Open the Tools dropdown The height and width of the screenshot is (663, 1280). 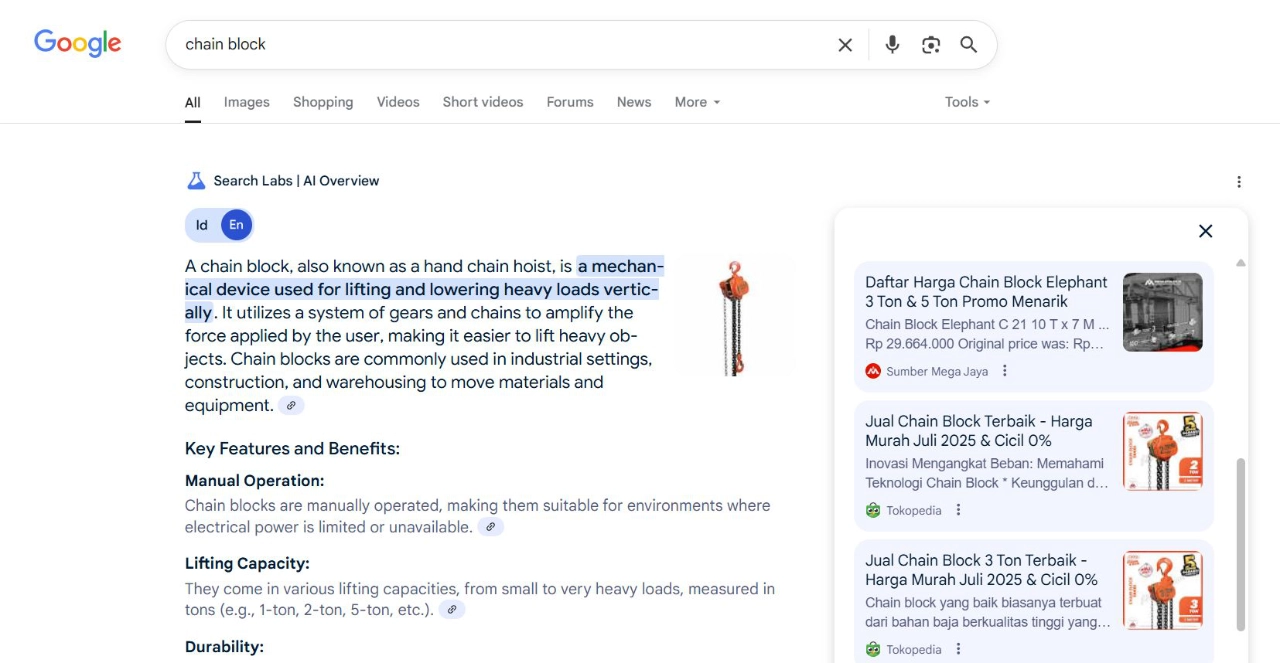pos(967,102)
